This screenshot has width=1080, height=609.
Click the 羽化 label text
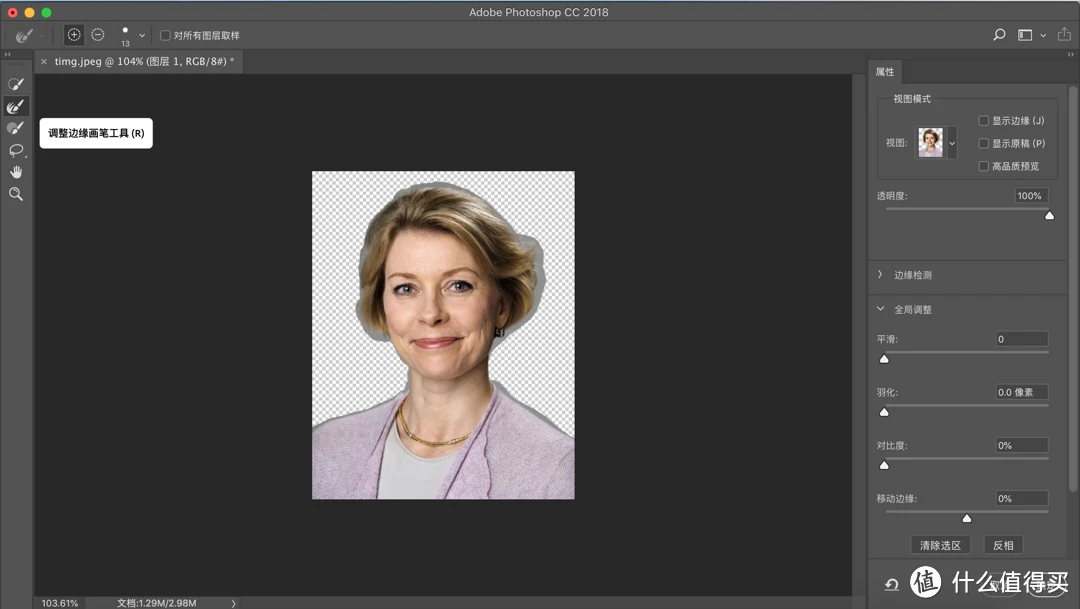pyautogui.click(x=887, y=392)
